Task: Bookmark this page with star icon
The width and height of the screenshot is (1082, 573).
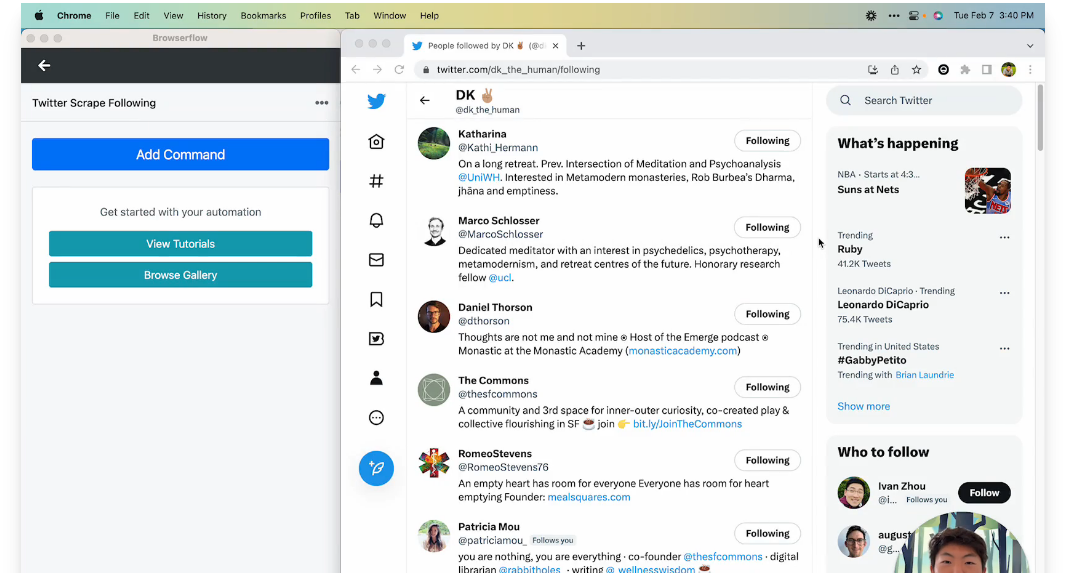Action: tap(916, 69)
